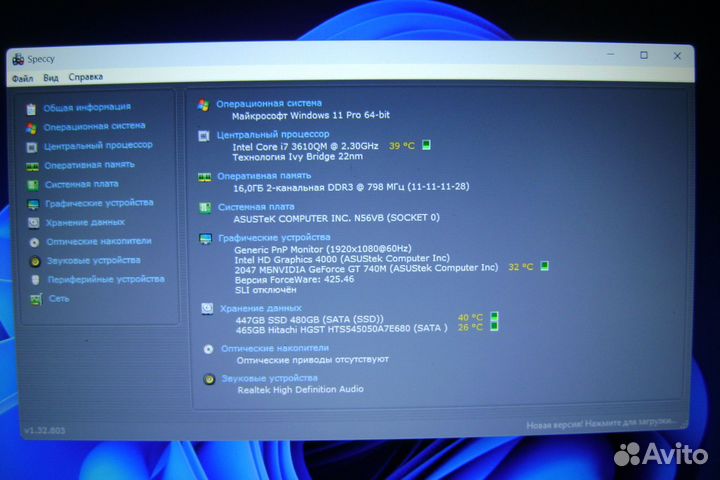Open Оперативная память via its sidebar icon

coord(33,165)
